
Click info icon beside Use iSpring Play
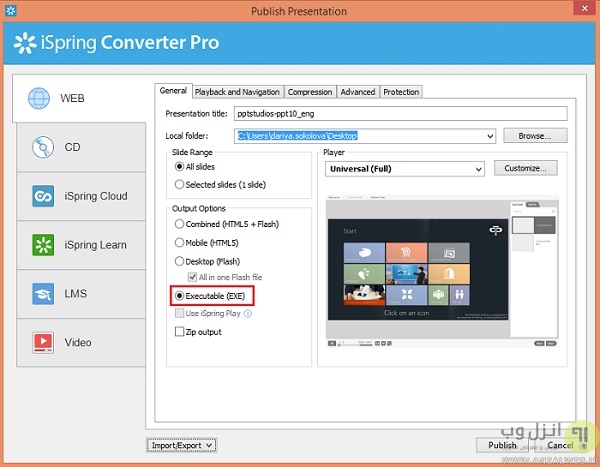(x=247, y=313)
